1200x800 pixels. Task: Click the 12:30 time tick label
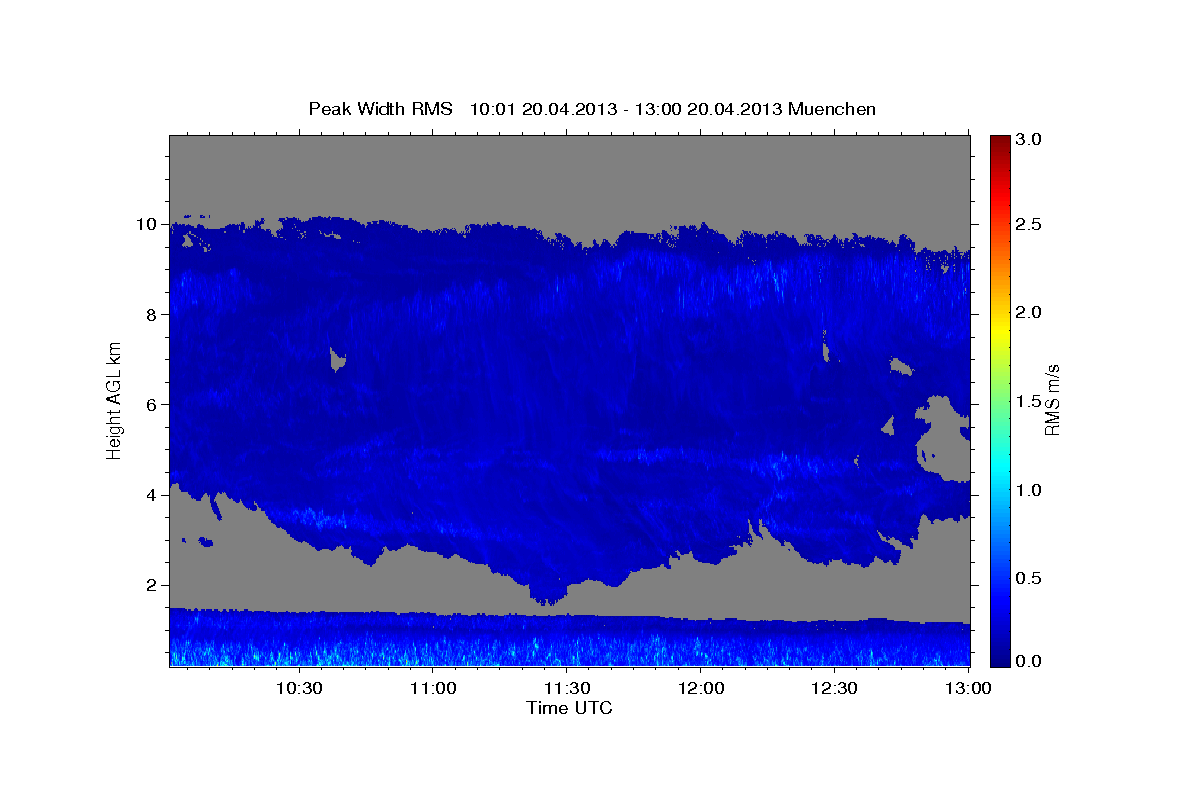835,688
